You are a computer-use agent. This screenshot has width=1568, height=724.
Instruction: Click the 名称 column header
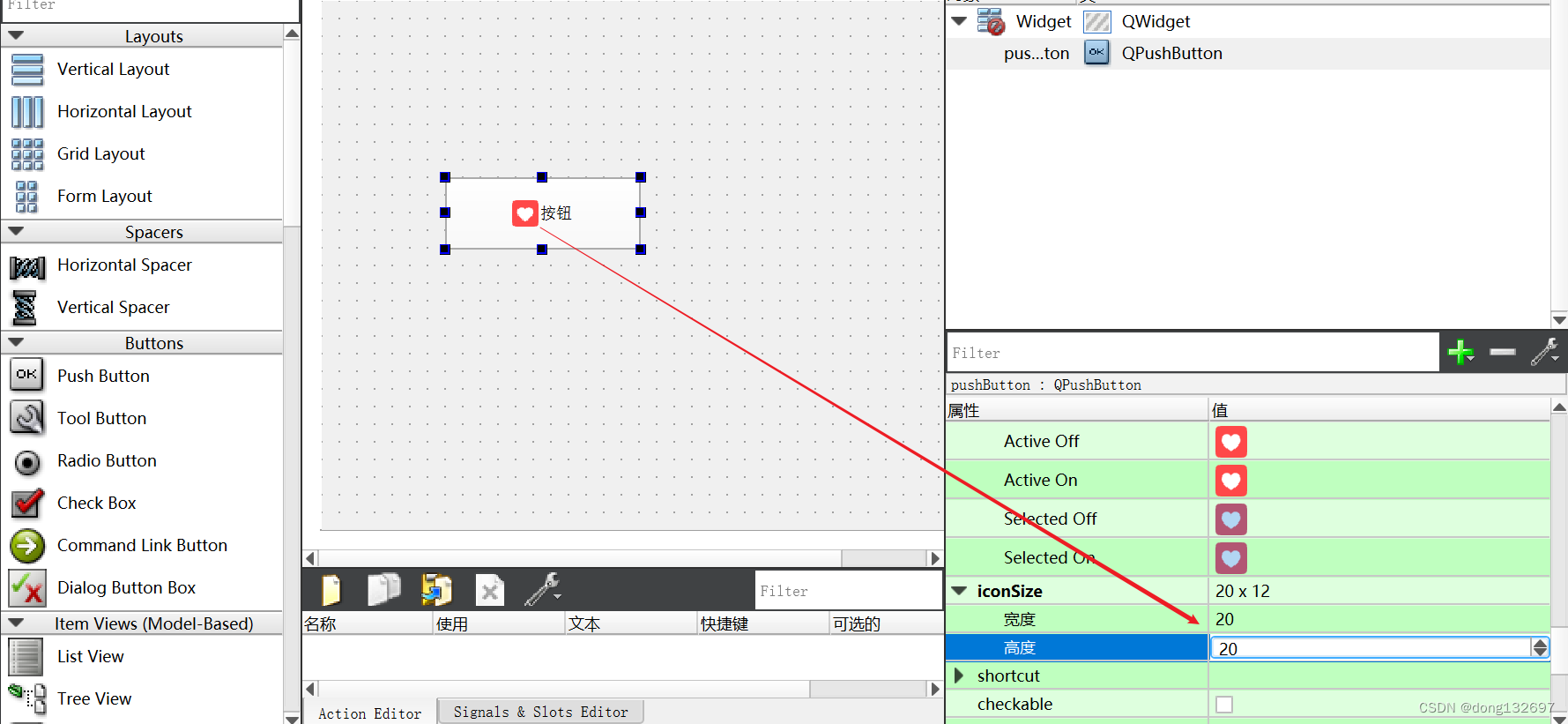pos(367,623)
